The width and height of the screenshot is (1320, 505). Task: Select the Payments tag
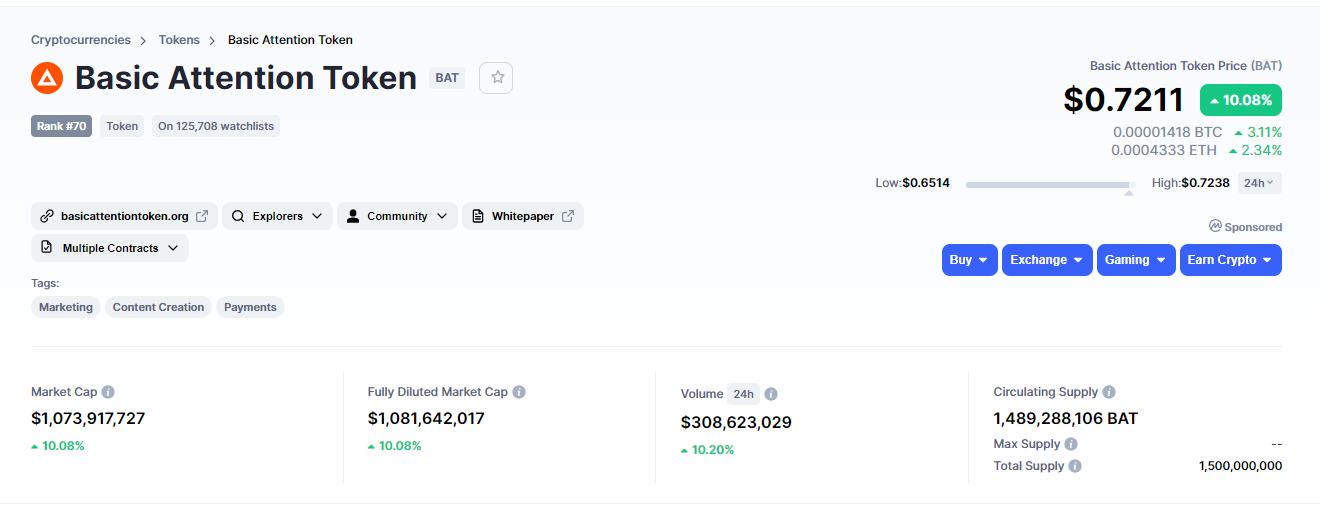250,307
